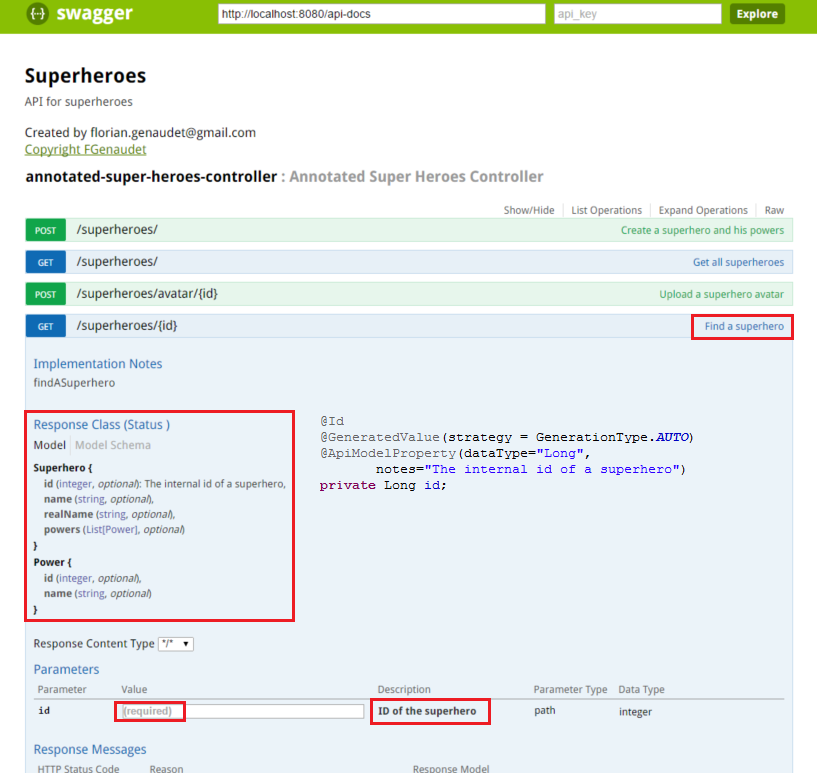The width and height of the screenshot is (817, 773).
Task: Click the Response Messages heading
Action: (x=90, y=750)
